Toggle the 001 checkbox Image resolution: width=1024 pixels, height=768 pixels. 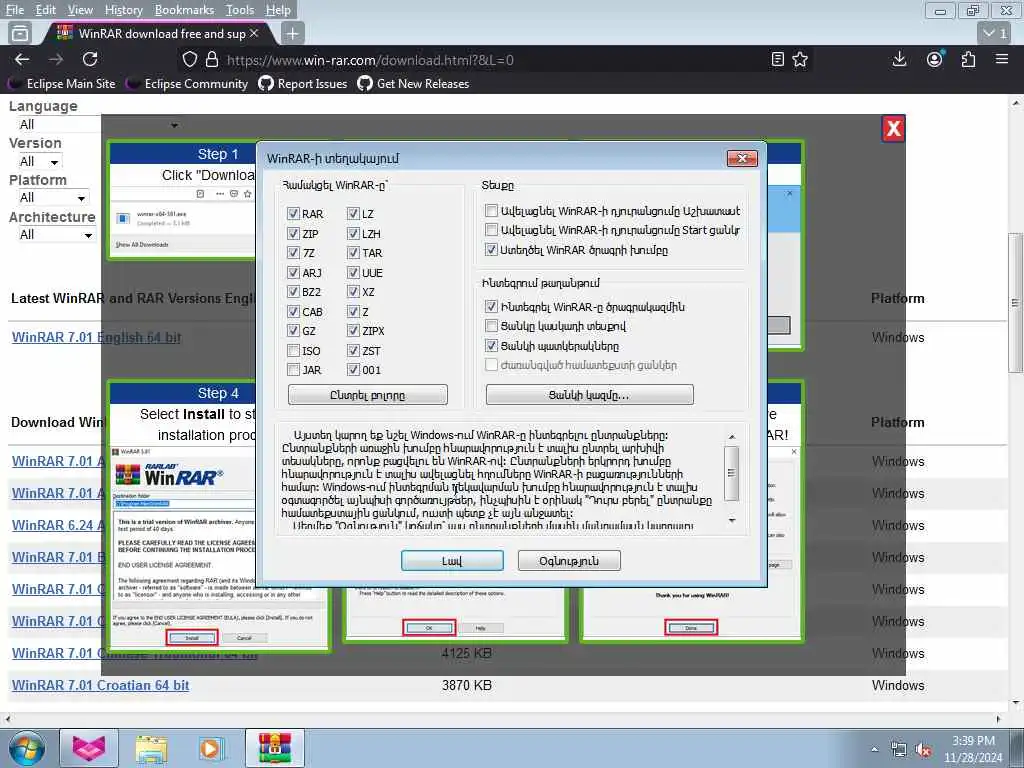point(353,370)
